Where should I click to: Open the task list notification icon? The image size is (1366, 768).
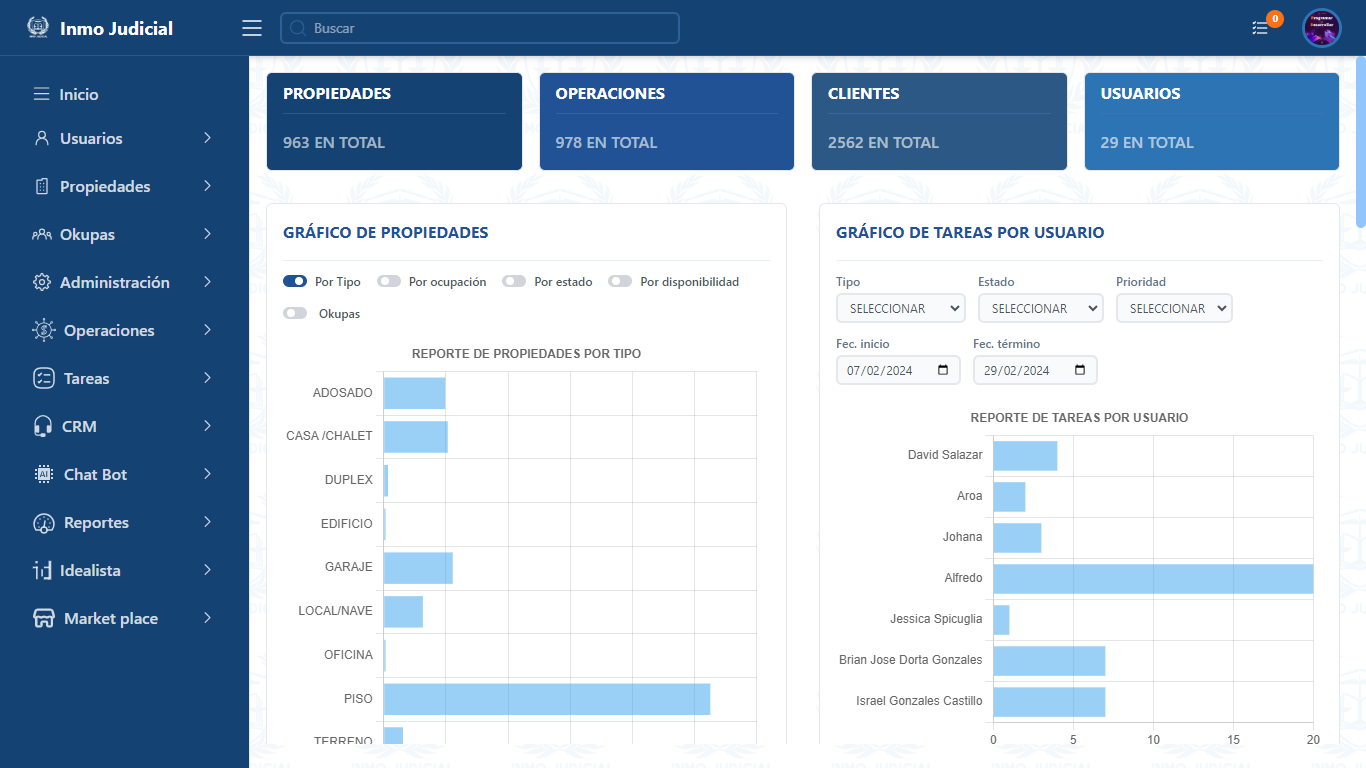[x=1260, y=28]
